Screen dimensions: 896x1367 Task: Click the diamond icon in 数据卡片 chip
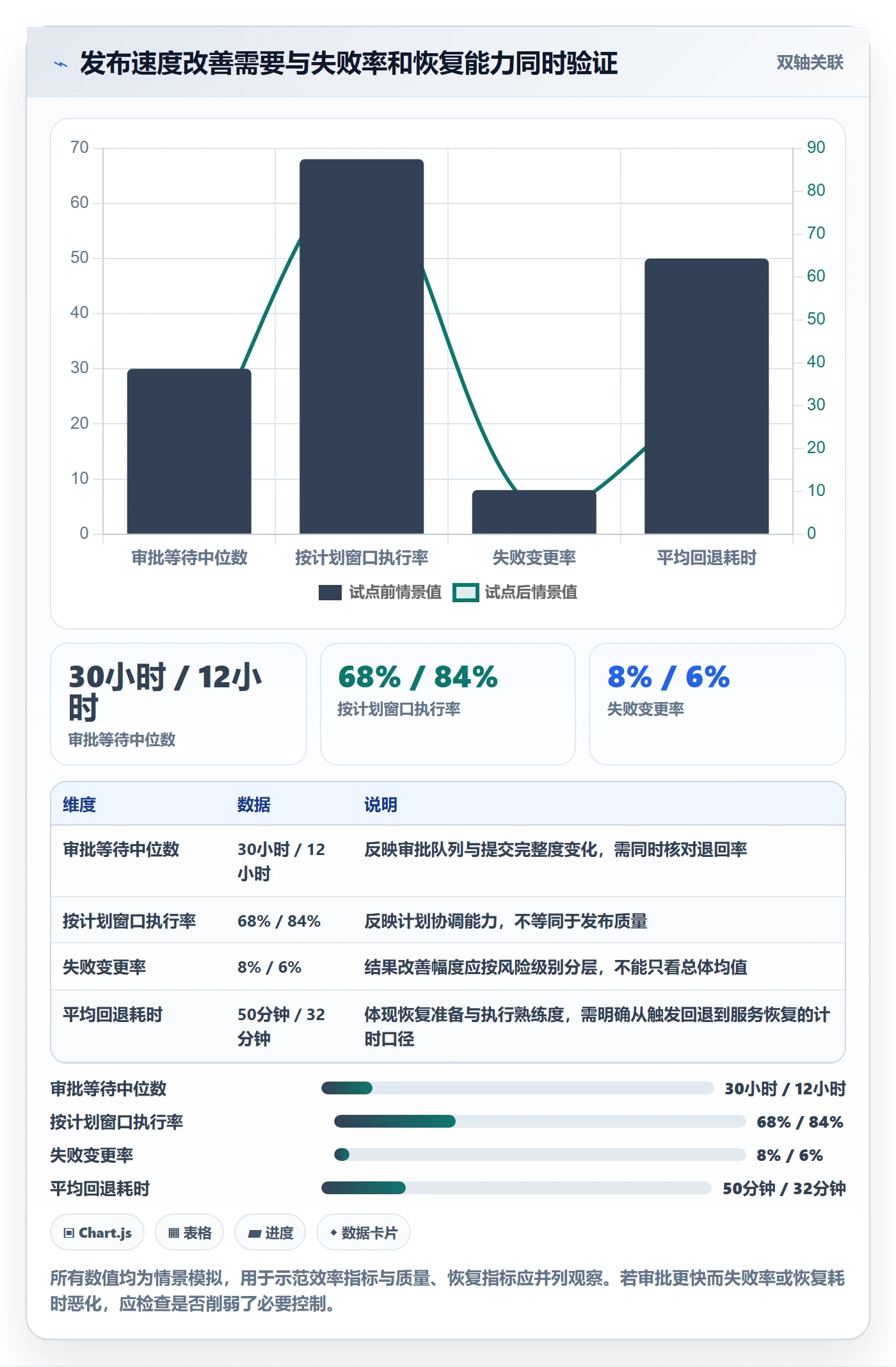tap(333, 1233)
